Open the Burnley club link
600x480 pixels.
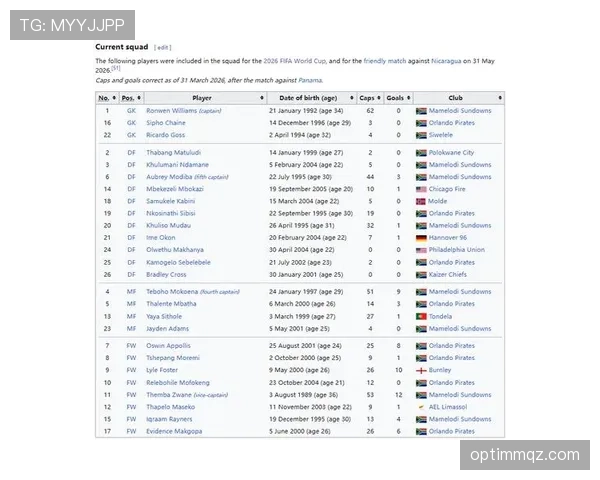[440, 370]
